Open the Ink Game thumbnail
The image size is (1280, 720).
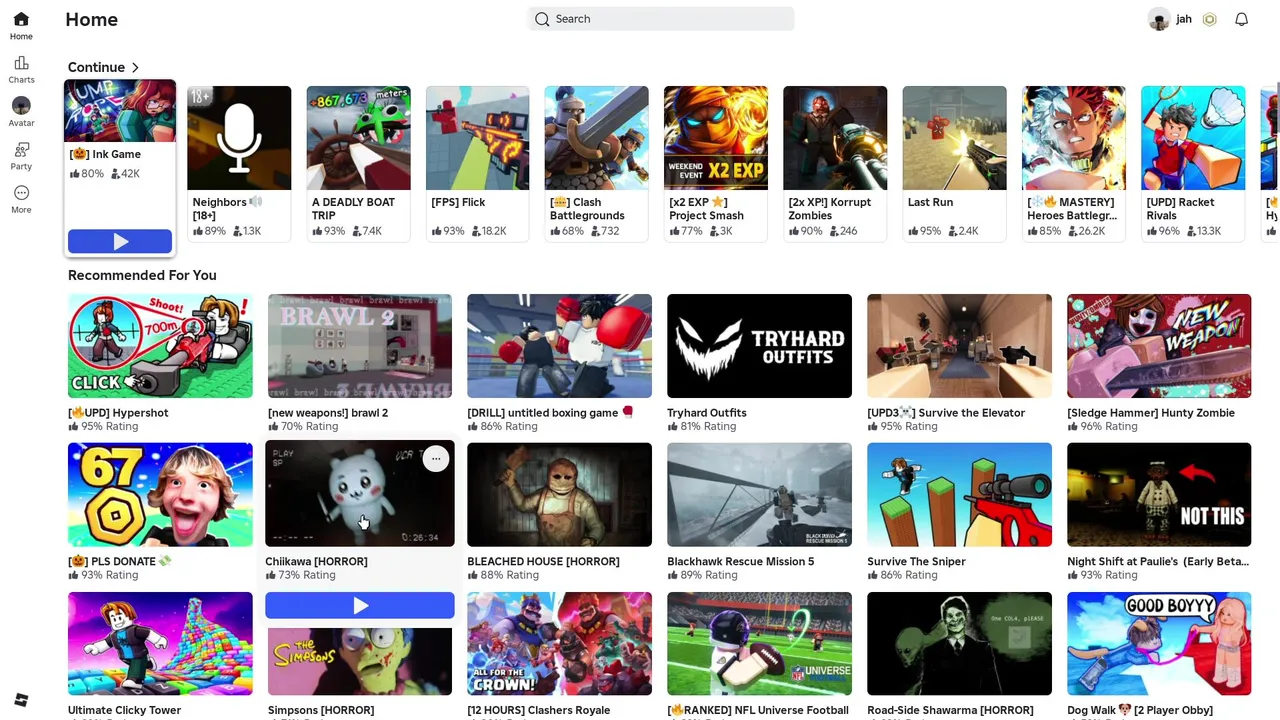pyautogui.click(x=120, y=111)
